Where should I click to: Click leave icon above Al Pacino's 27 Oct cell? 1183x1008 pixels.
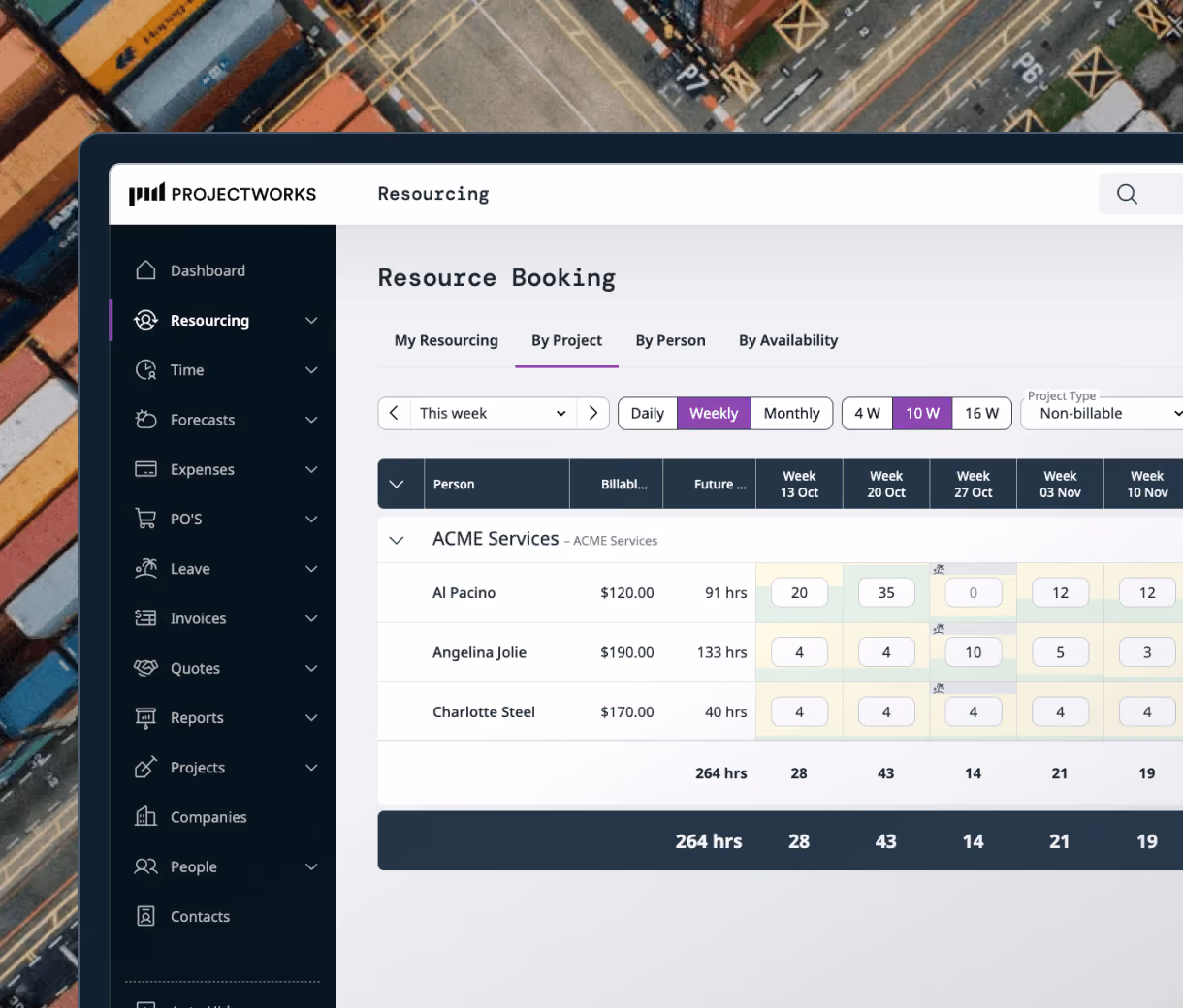(x=939, y=569)
